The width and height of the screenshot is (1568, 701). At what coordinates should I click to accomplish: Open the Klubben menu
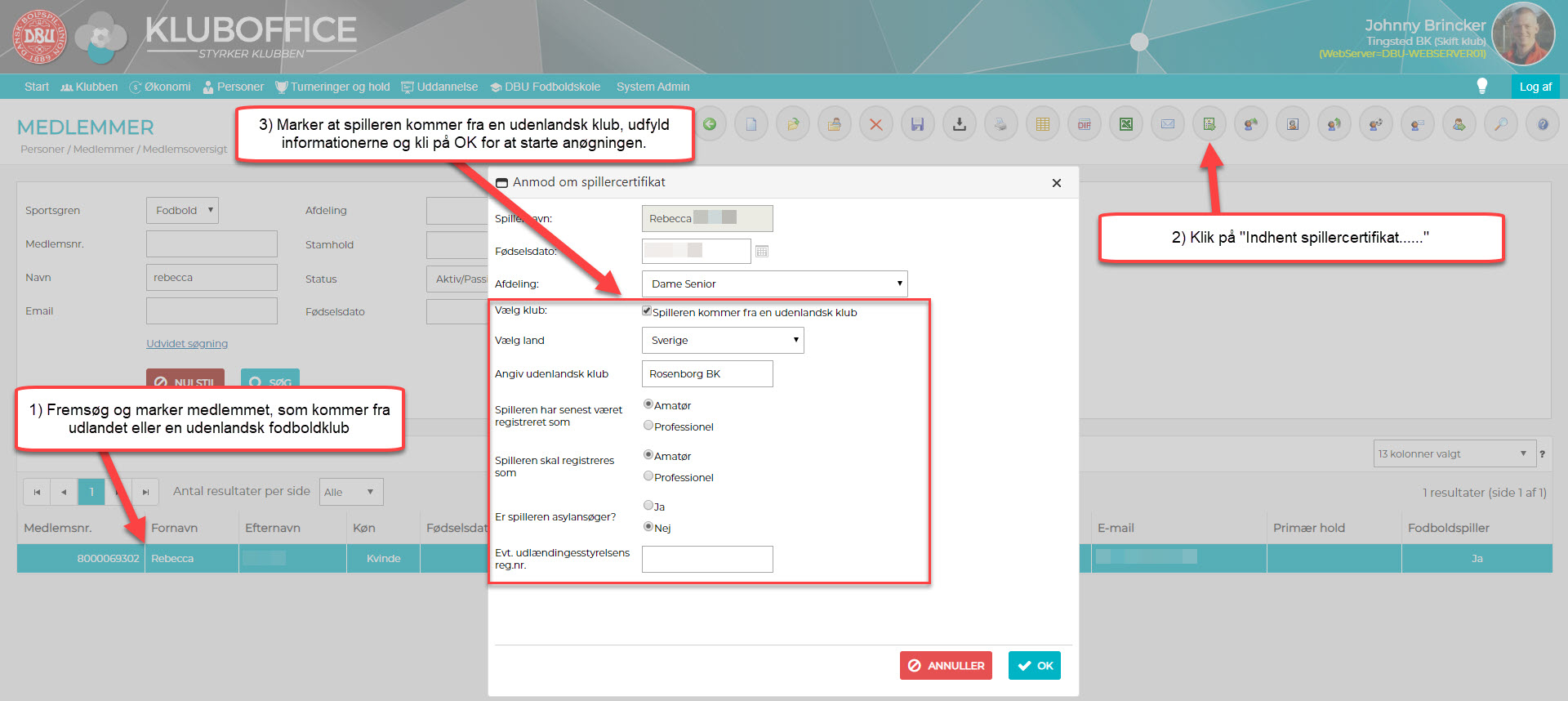coord(89,87)
